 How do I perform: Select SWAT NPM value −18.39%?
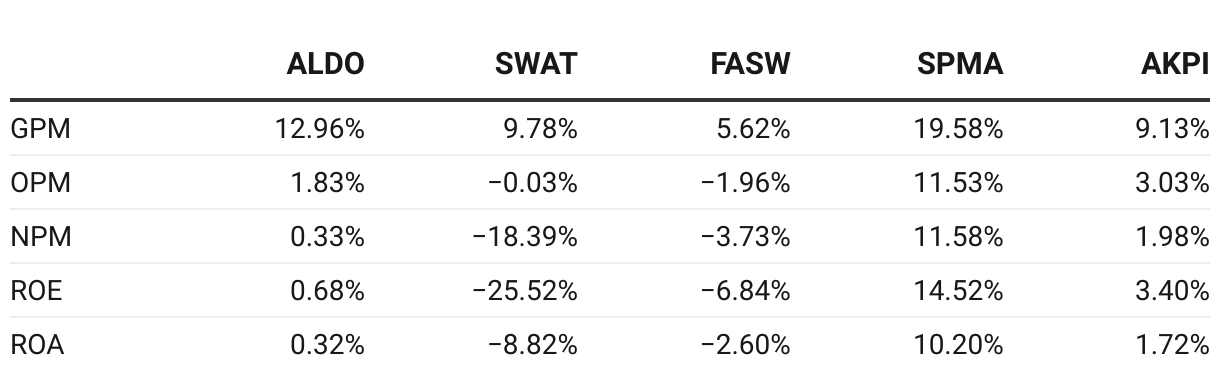[x=525, y=237]
